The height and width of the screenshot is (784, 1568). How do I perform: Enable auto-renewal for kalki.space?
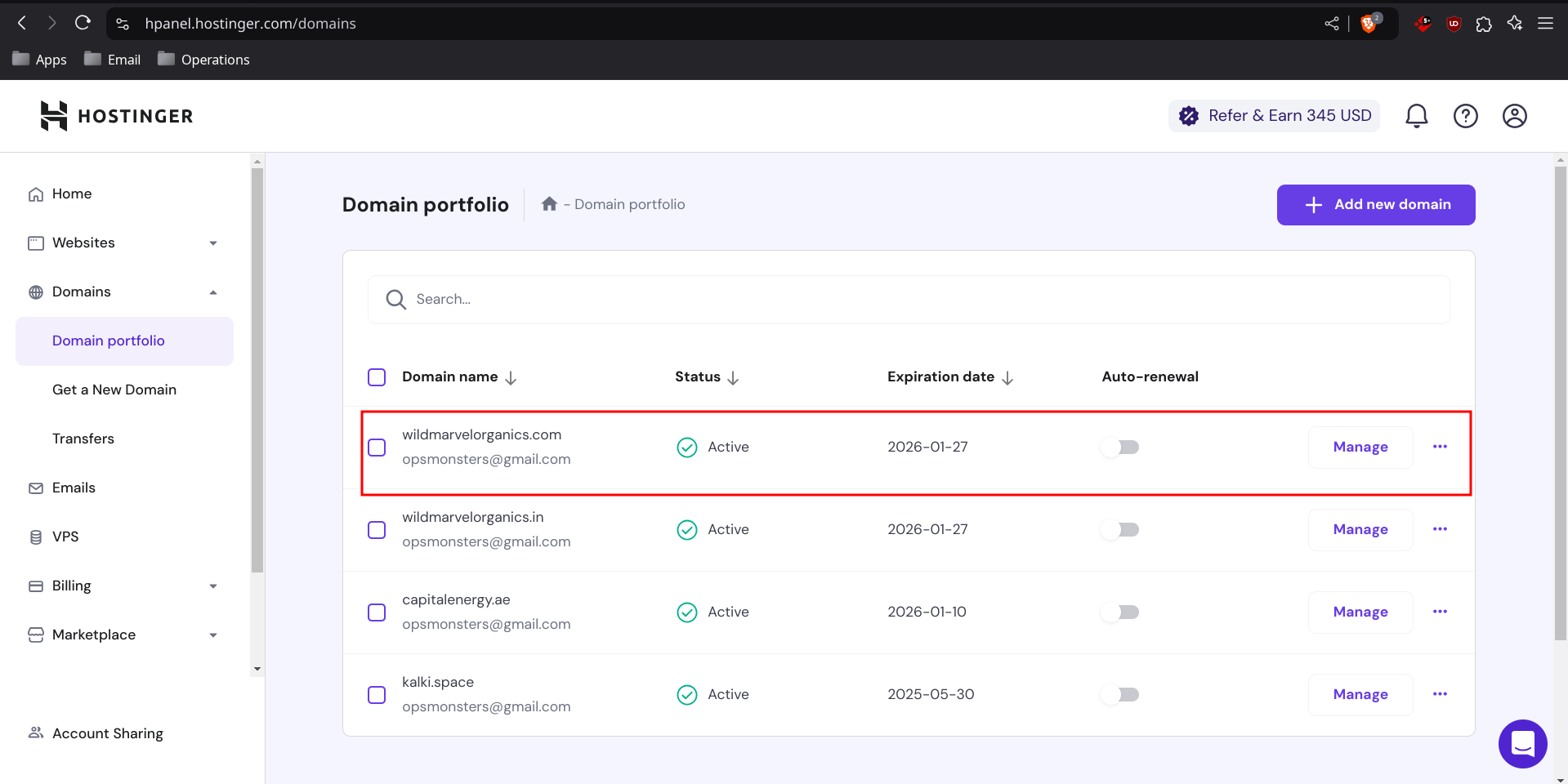1120,695
